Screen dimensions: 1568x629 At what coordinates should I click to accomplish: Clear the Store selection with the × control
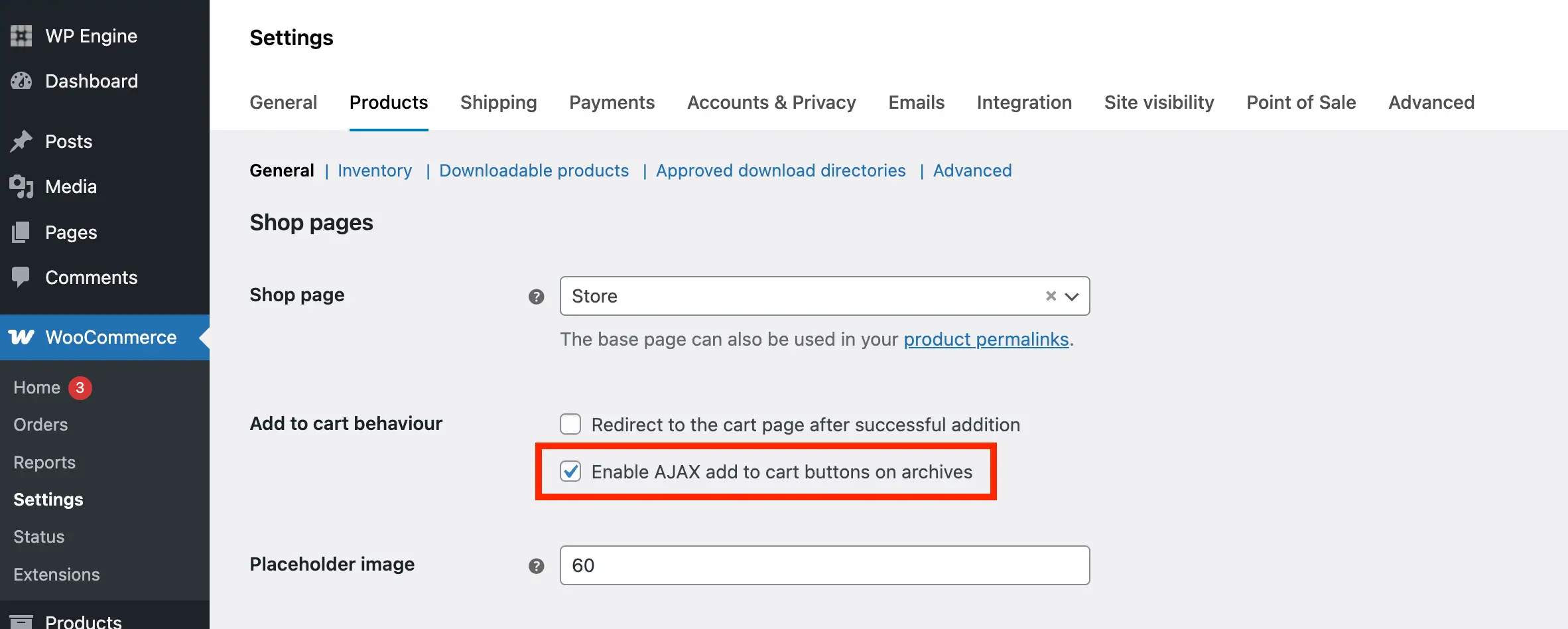1050,296
